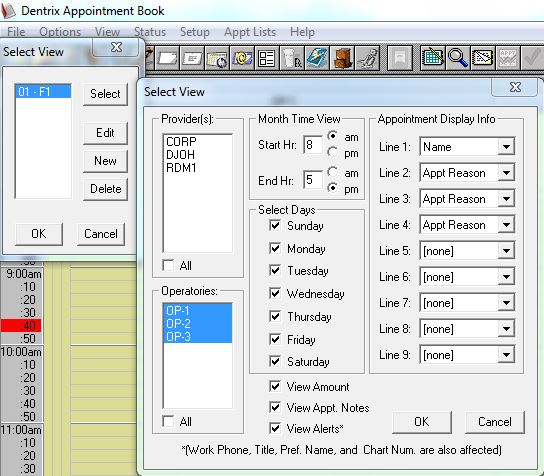The width and height of the screenshot is (544, 476).
Task: Select the pm radio for Start Hr
Action: (332, 152)
